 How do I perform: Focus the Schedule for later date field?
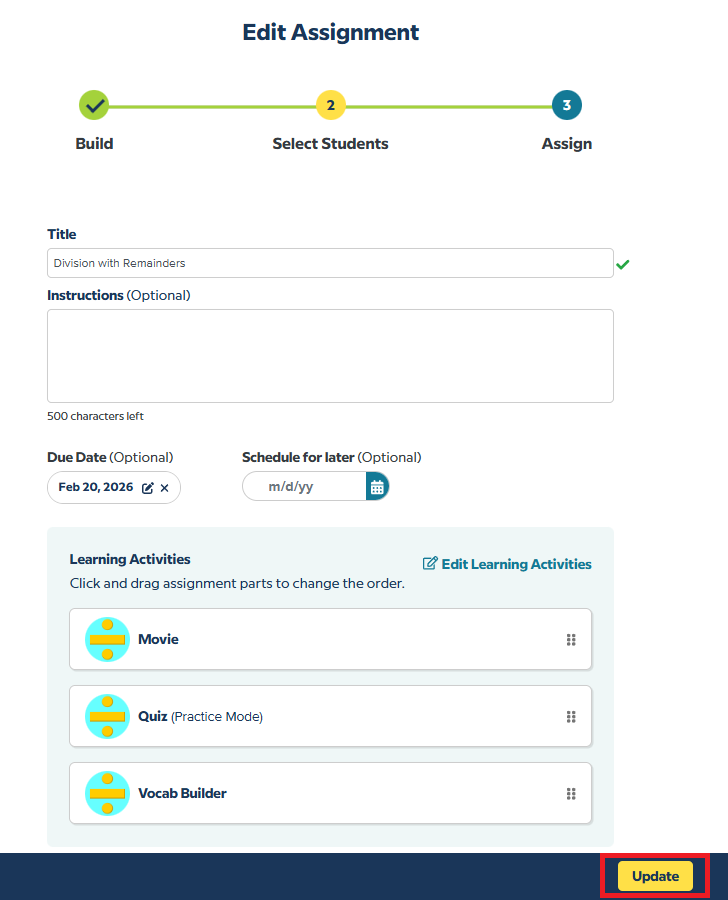click(304, 487)
